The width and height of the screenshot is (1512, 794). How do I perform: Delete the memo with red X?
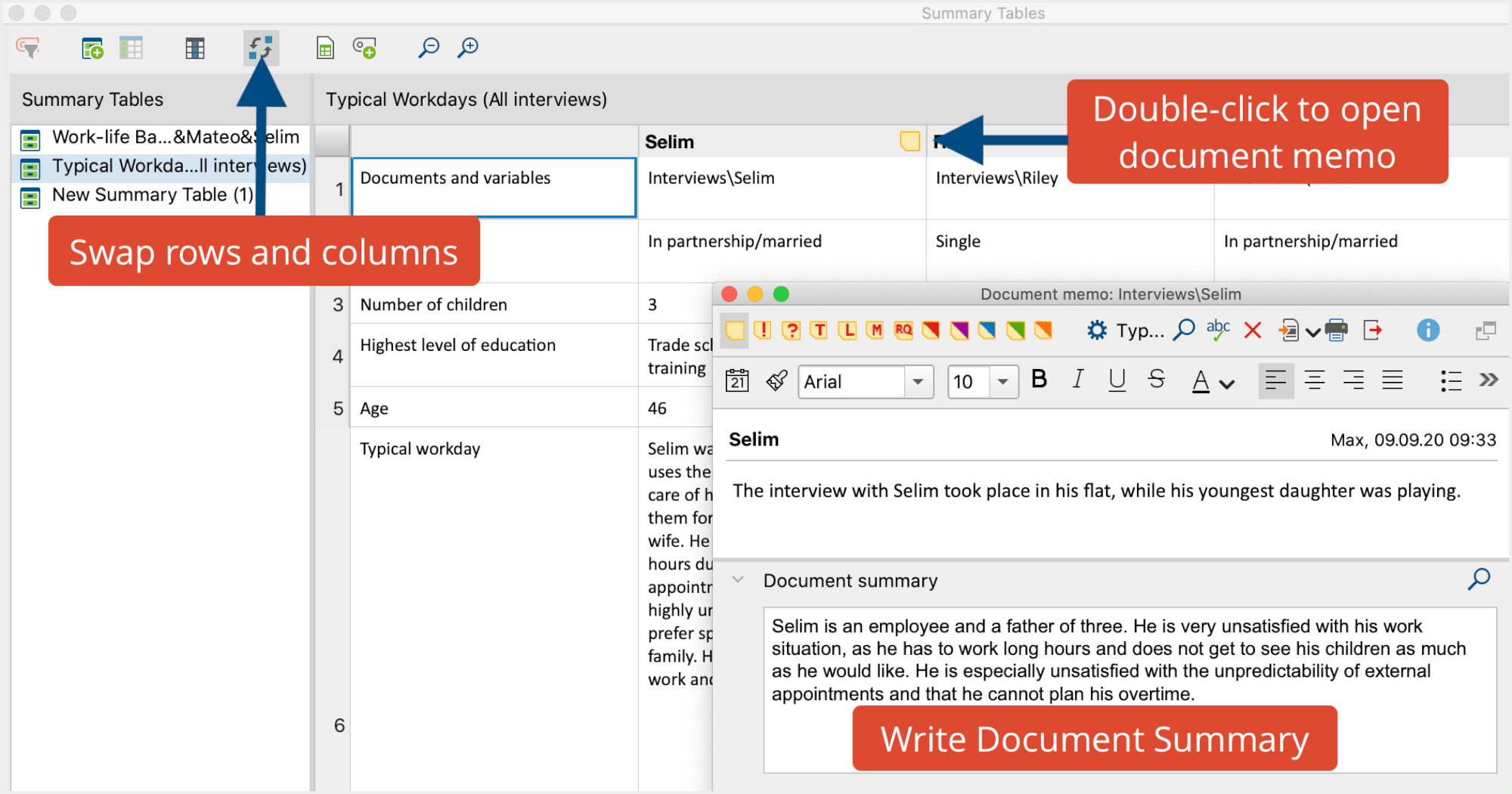(x=1253, y=330)
